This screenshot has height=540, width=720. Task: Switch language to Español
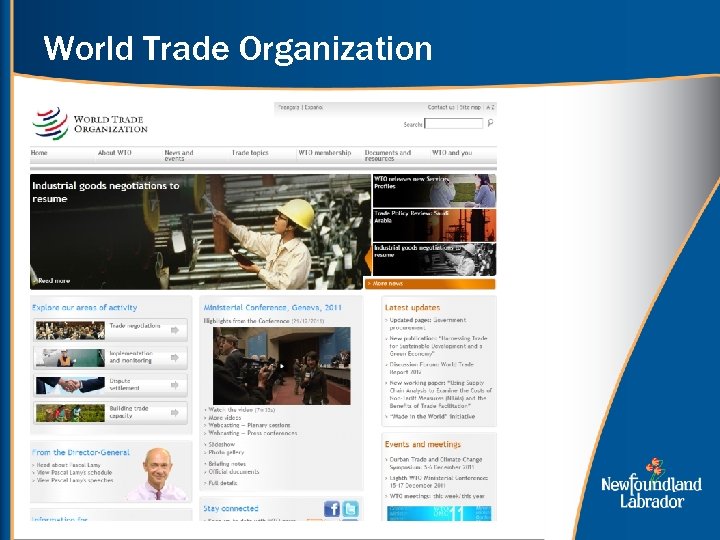tap(314, 107)
